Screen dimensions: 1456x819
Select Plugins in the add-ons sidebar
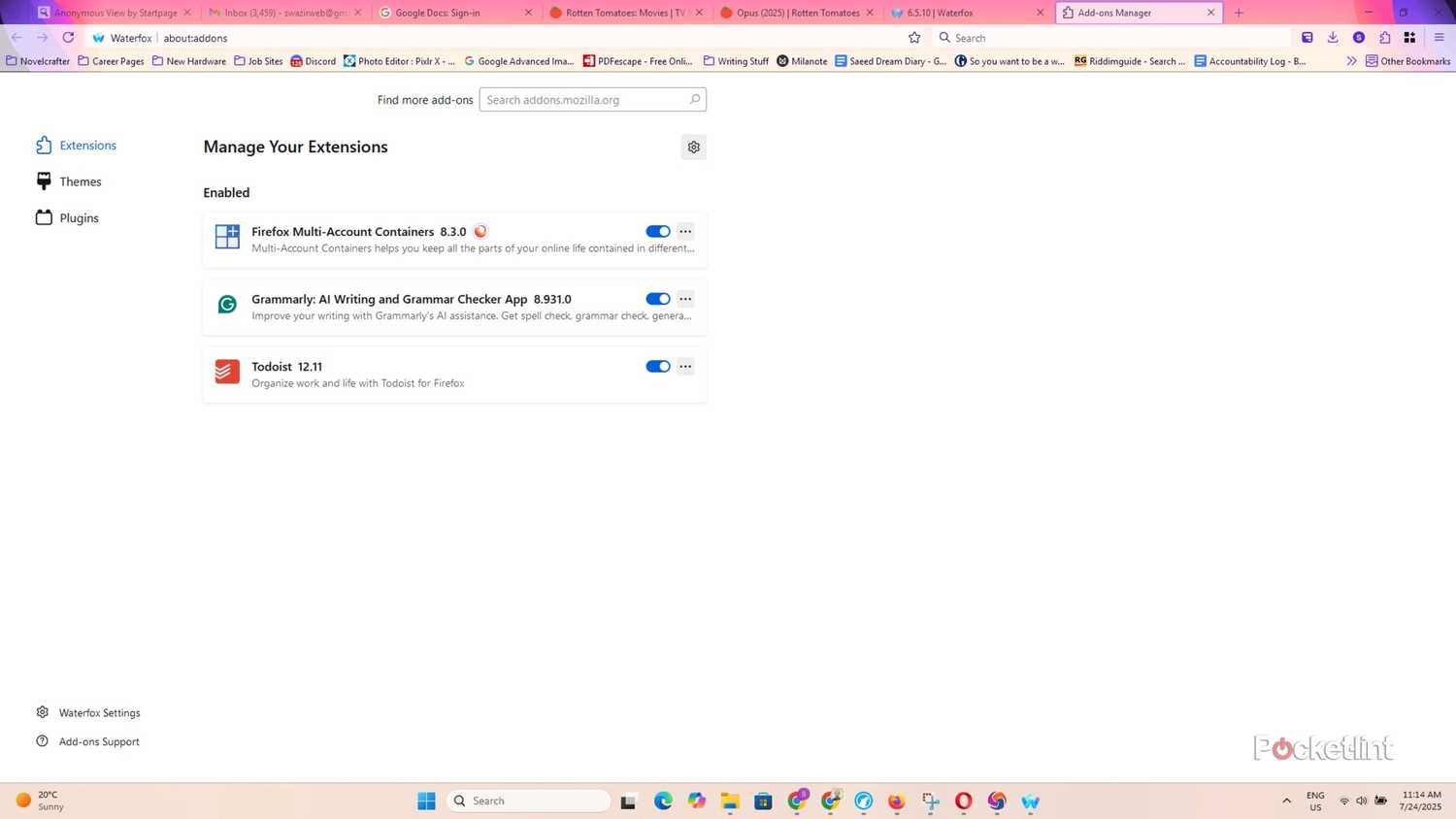(68, 218)
